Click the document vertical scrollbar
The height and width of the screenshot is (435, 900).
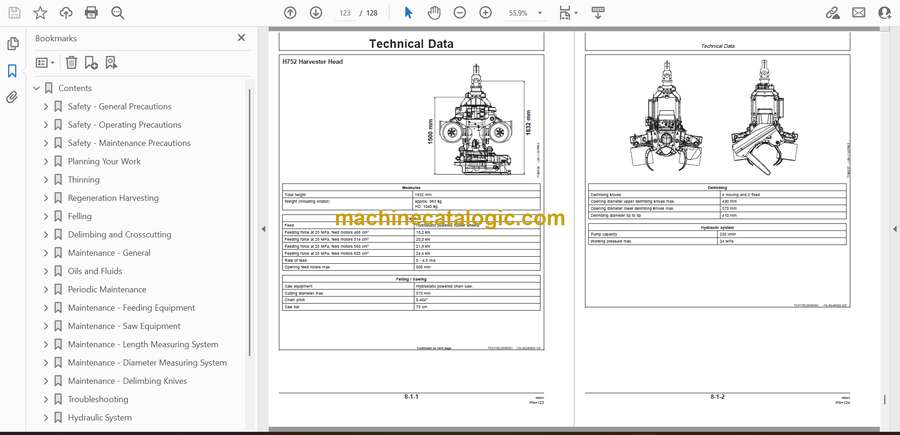coord(884,399)
